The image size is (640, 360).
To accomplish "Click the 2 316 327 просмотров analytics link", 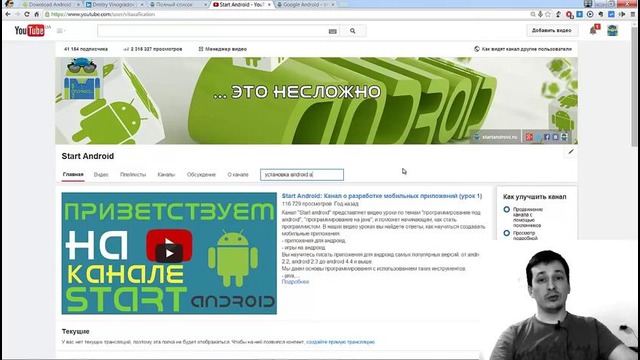I will [153, 49].
